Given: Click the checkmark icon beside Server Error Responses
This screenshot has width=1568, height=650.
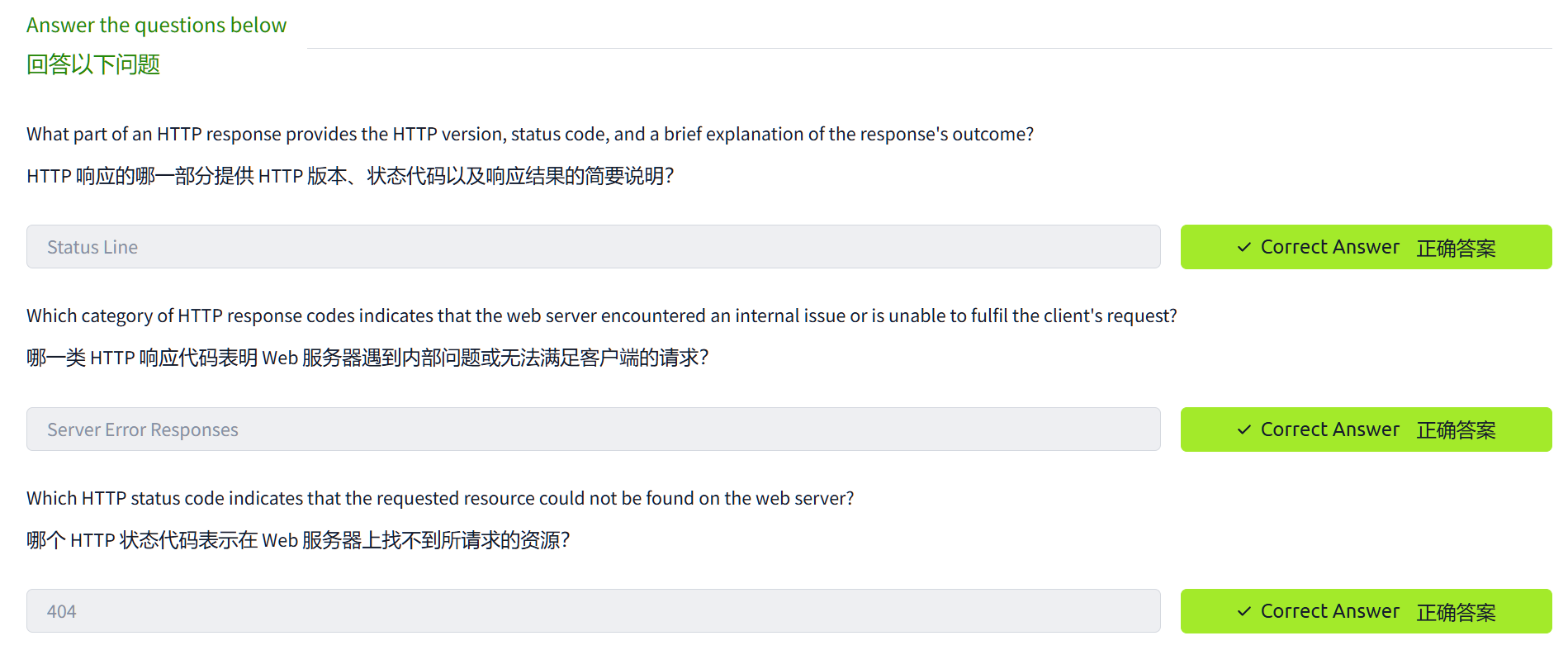Looking at the screenshot, I should [1244, 429].
